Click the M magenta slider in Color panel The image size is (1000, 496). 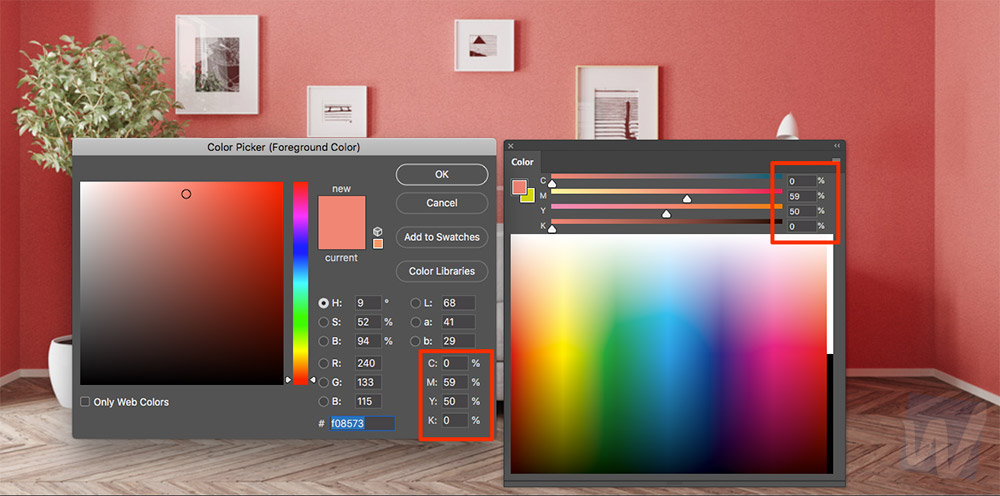tap(666, 191)
